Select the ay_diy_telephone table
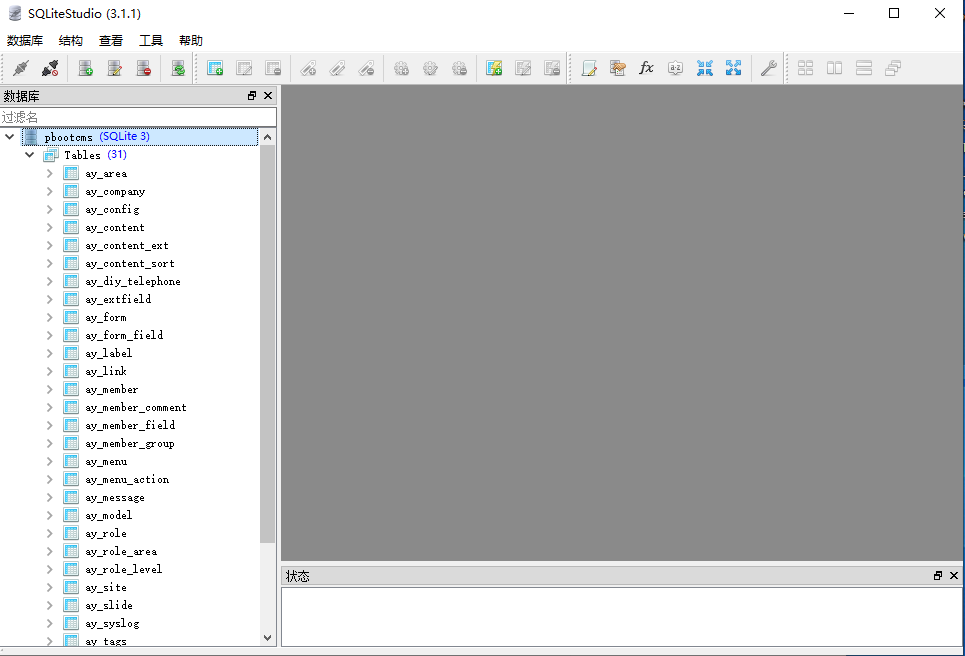The image size is (965, 656). click(133, 281)
